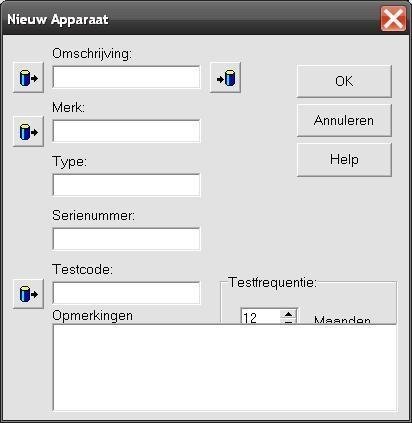
Task: Click into the Type input field
Action: coord(126,185)
